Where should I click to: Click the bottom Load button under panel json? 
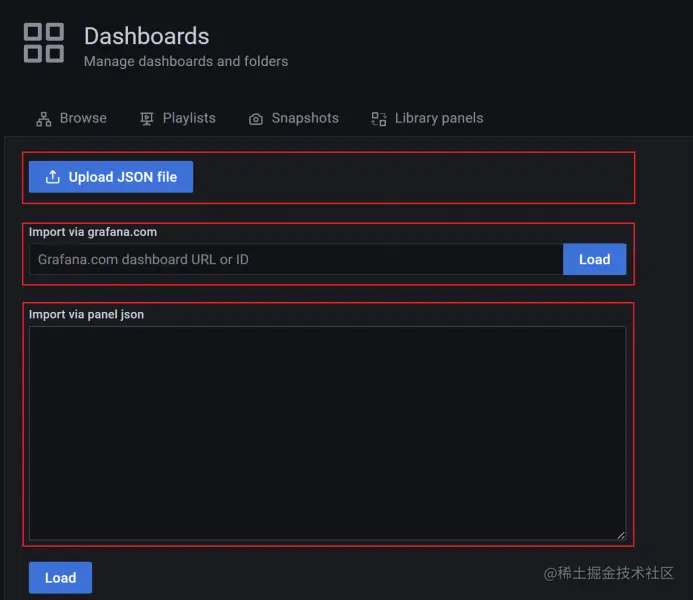pos(61,577)
